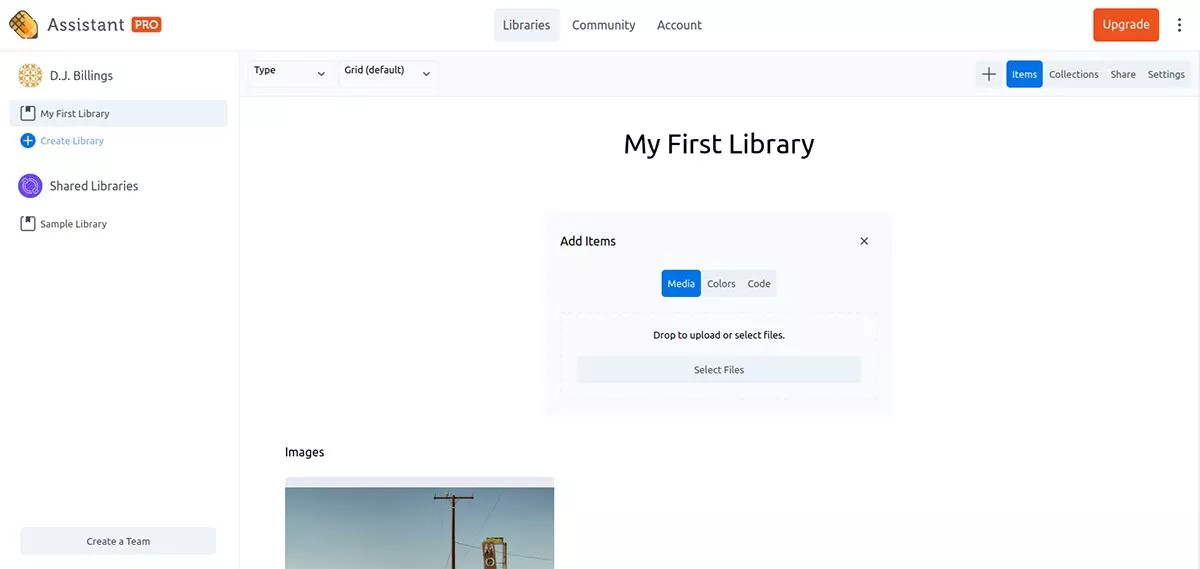Click the Sample Library book icon
The height and width of the screenshot is (569, 1200).
[28, 224]
